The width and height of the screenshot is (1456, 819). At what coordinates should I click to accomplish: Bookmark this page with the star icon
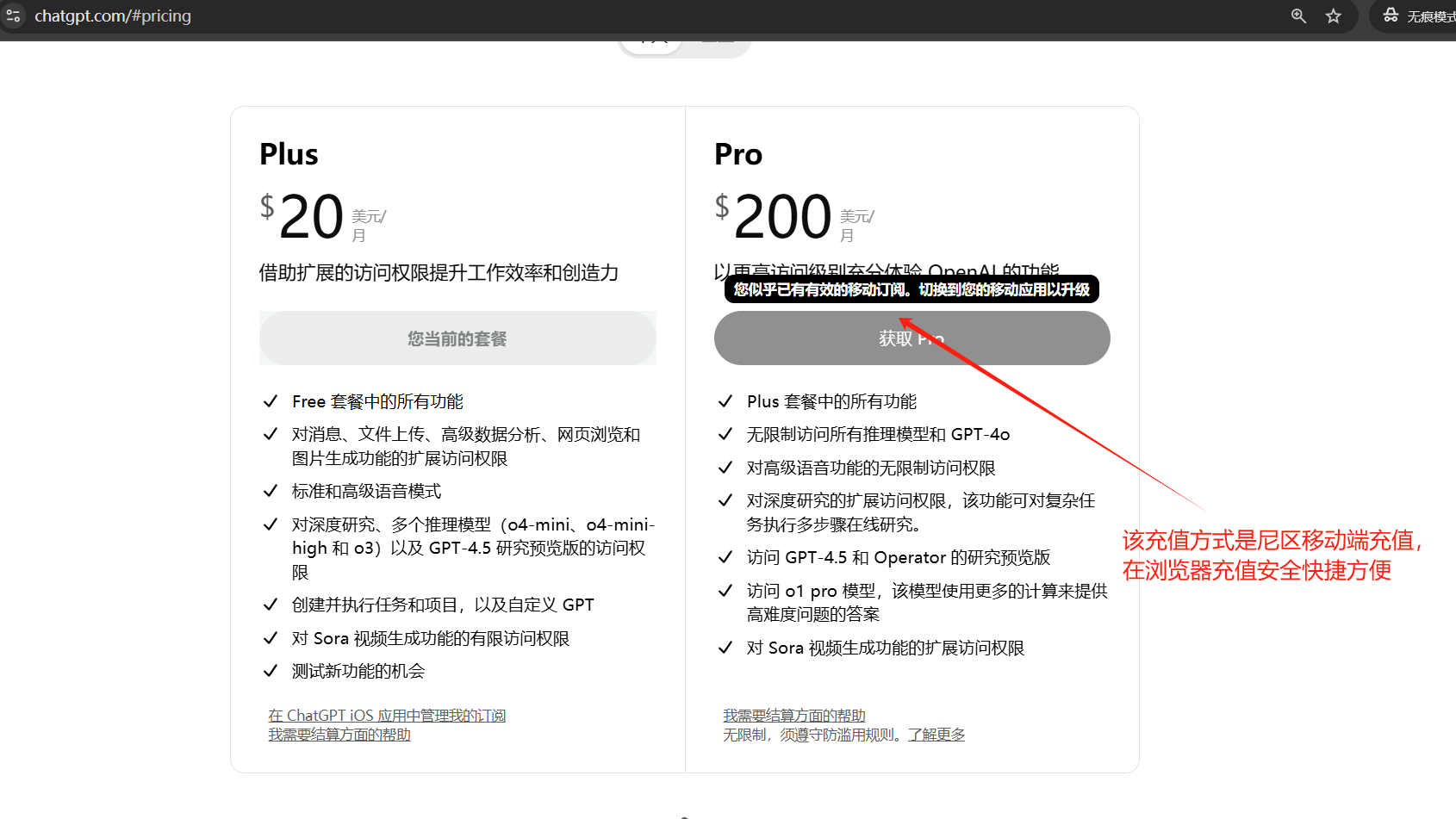1334,16
